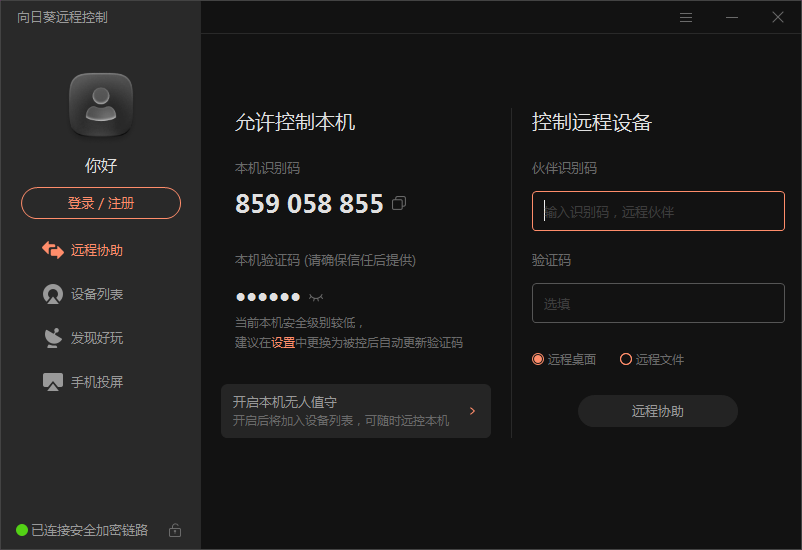Viewport: 802px width, 550px height.
Task: Select the 远程文件 radio option
Action: [x=626, y=359]
